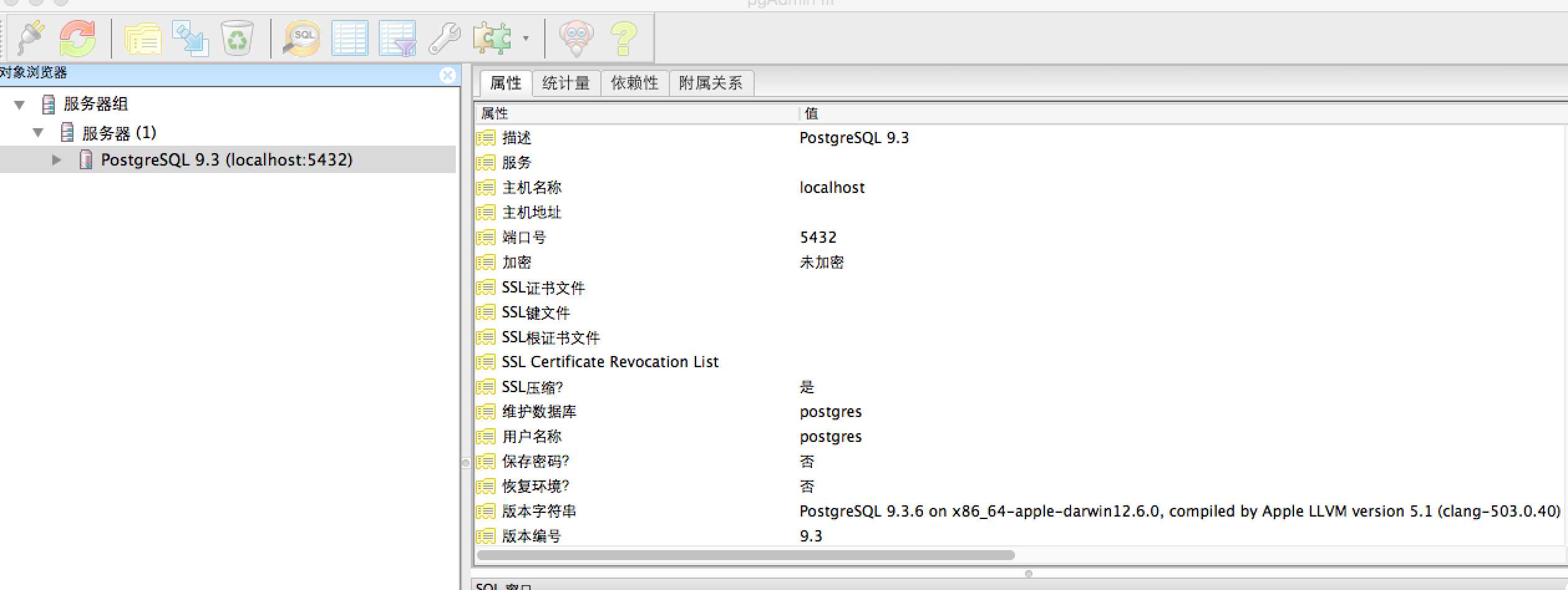Open the SQL query tool icon
1568x590 pixels.
[301, 39]
